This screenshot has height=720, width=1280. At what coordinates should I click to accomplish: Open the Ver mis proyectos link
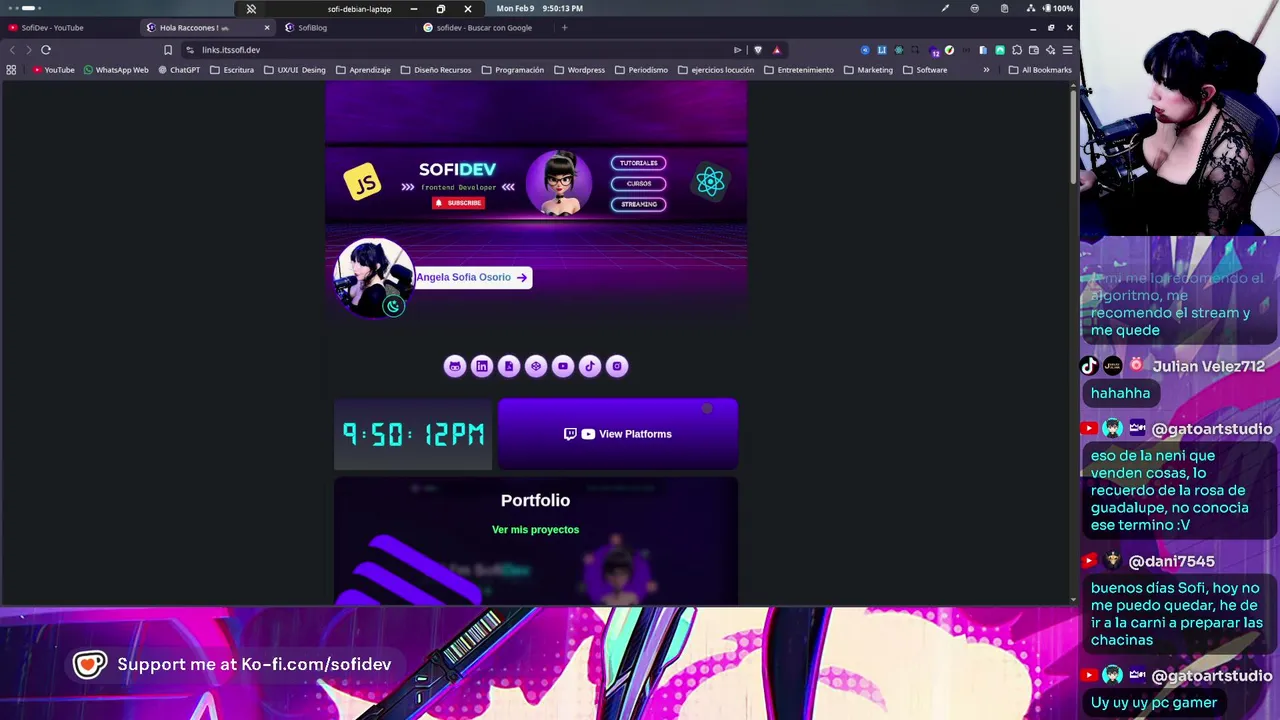coord(535,530)
